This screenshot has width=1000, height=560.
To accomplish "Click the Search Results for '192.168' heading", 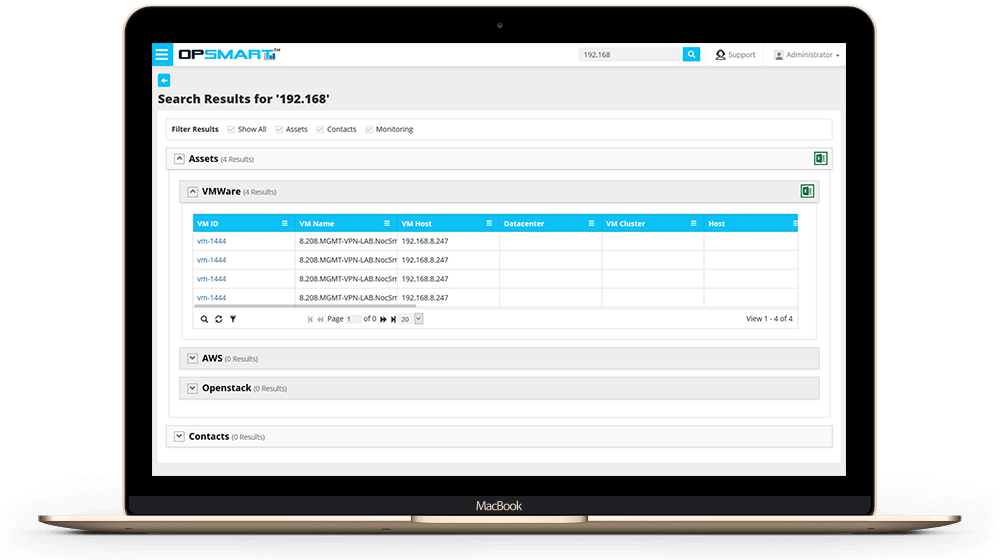I will click(x=244, y=99).
